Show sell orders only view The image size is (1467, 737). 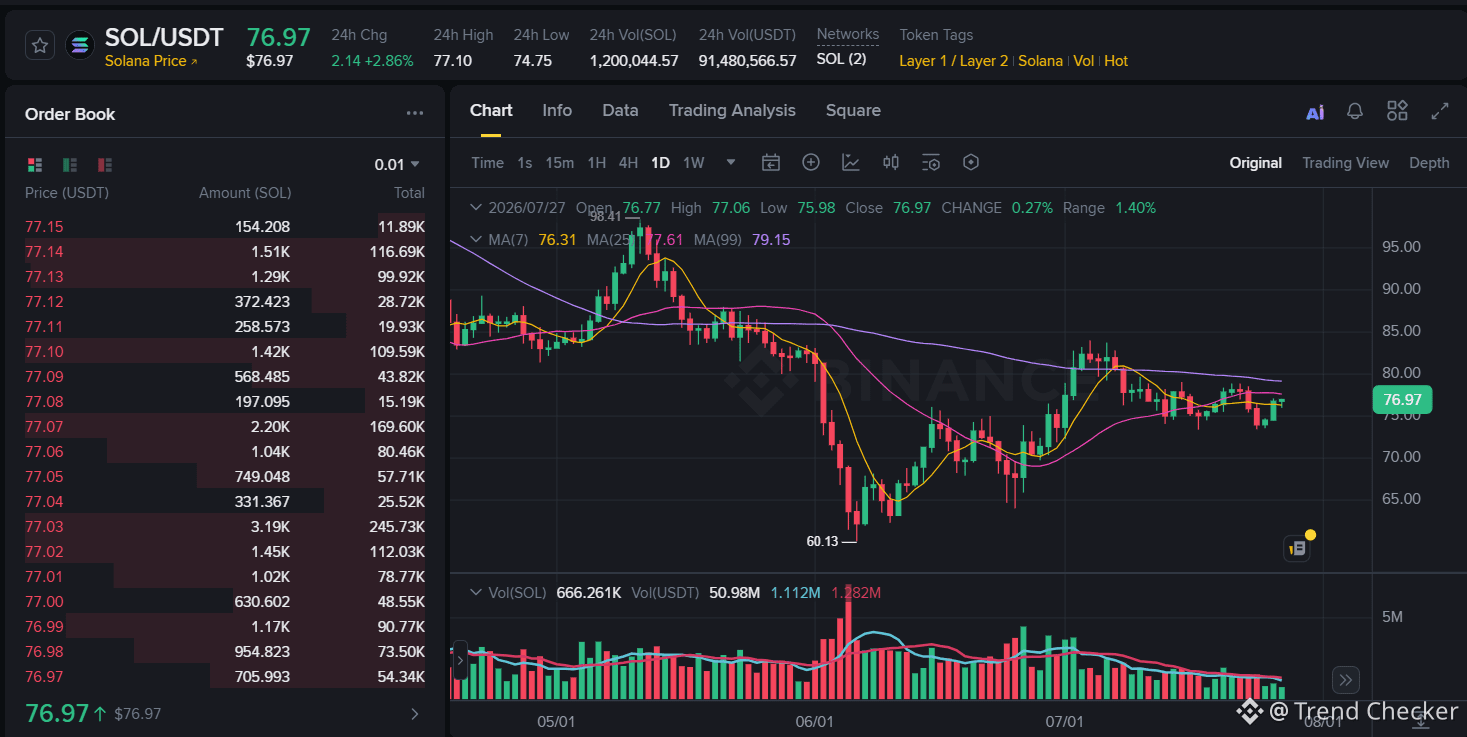[x=105, y=164]
